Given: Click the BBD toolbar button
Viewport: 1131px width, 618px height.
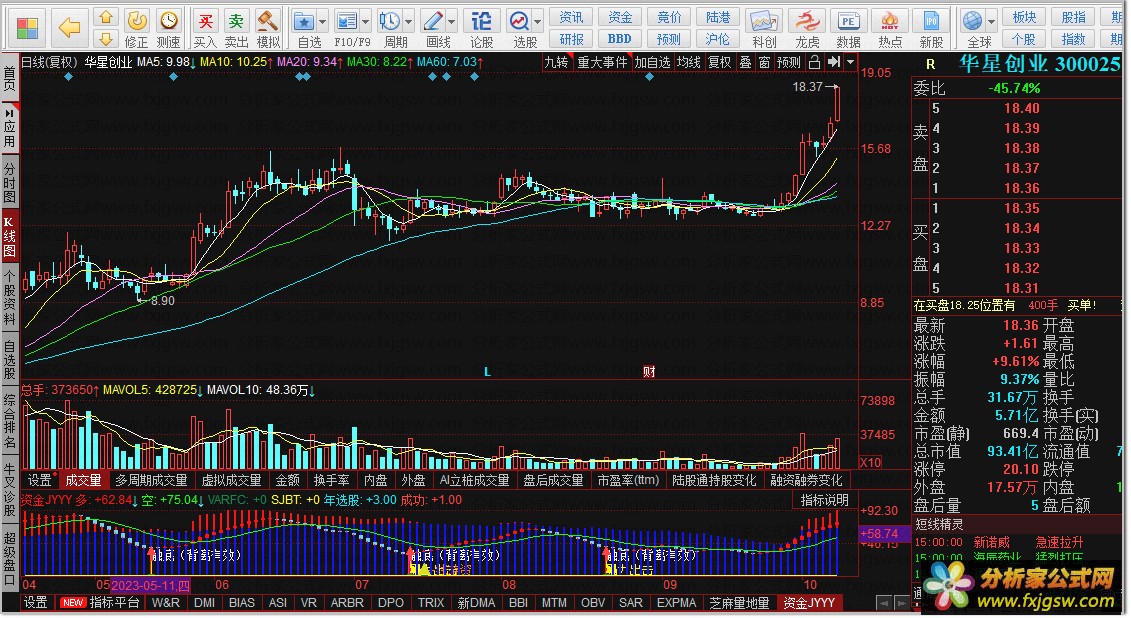Looking at the screenshot, I should coord(620,39).
